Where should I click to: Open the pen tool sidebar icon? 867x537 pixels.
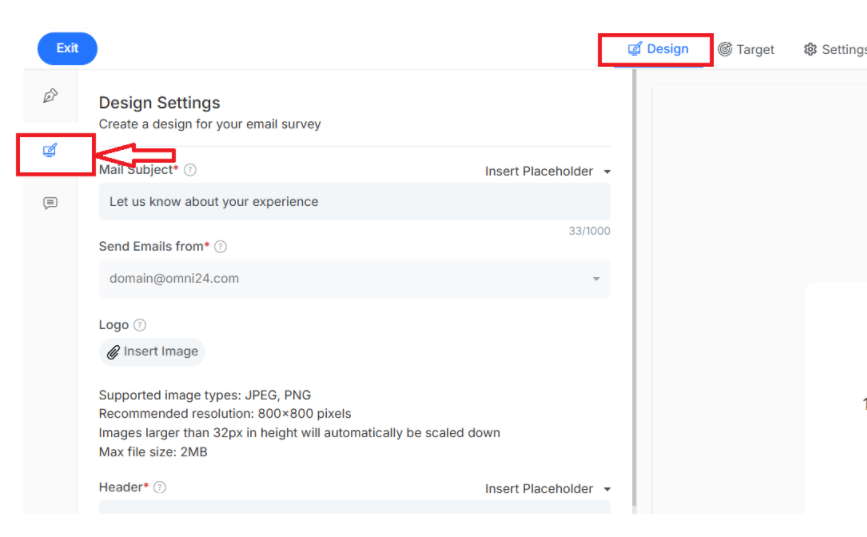50,96
